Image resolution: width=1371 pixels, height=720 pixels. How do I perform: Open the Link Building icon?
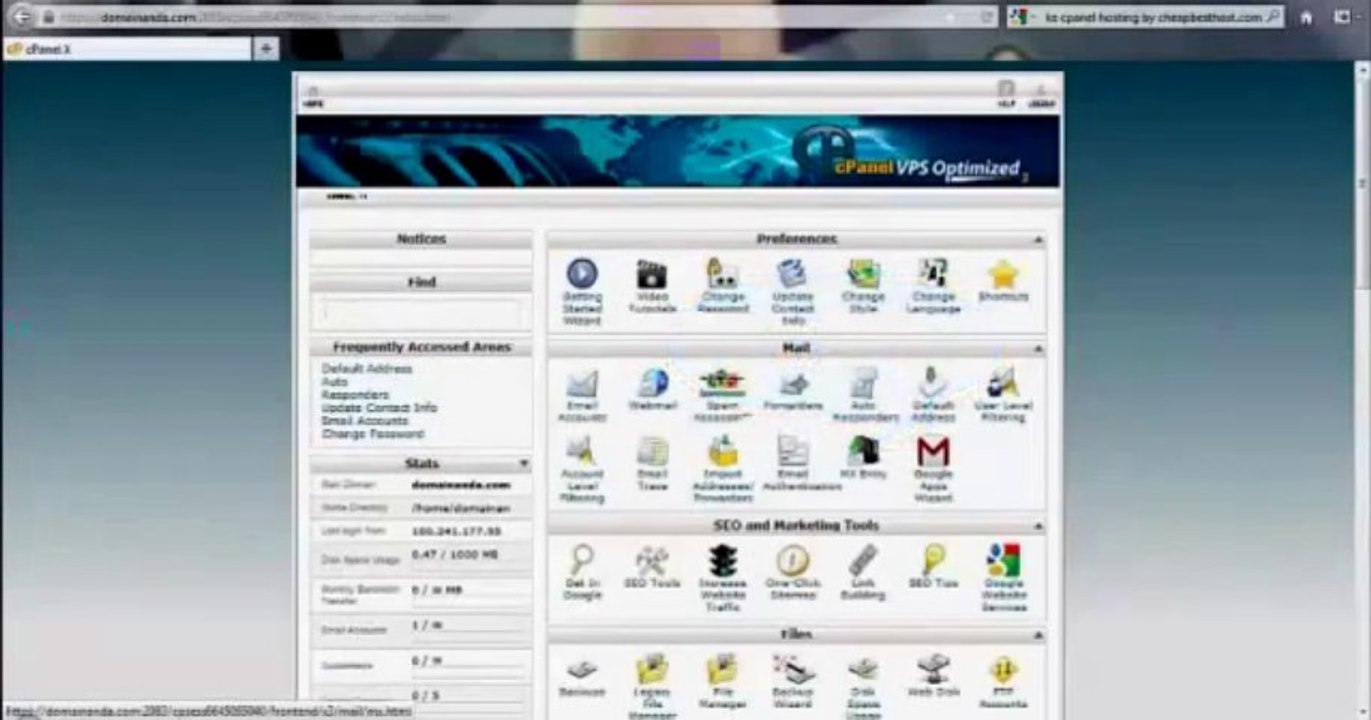(x=863, y=560)
